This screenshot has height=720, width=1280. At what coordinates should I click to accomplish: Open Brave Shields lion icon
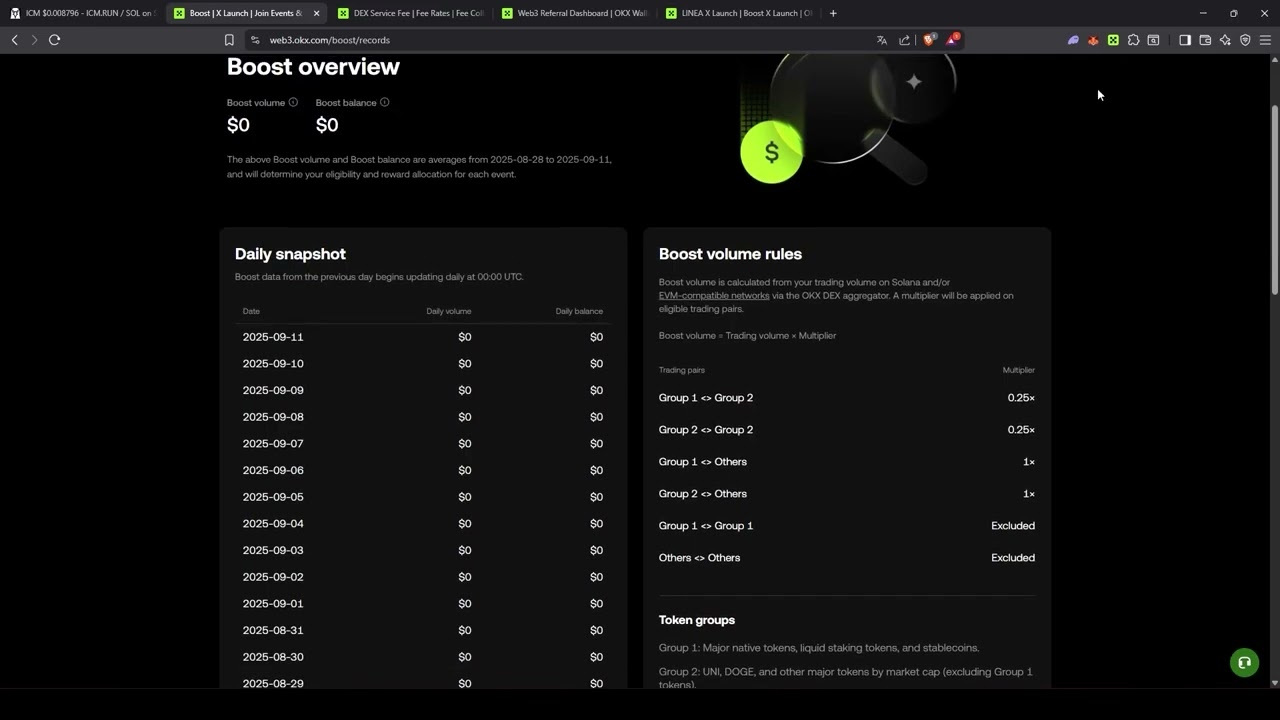point(929,40)
